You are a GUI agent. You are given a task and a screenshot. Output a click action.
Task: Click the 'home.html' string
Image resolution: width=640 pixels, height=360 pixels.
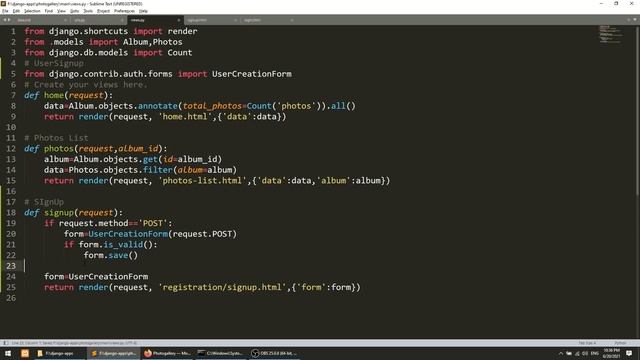tap(185, 116)
